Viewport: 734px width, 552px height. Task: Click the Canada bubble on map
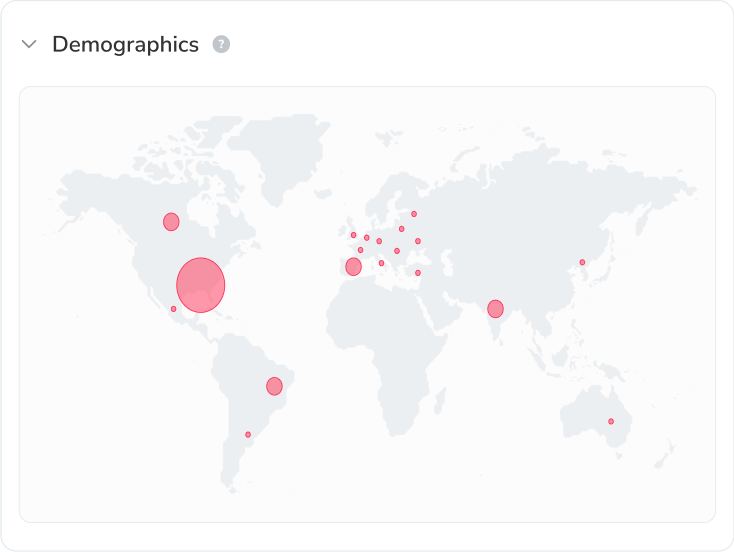(171, 222)
